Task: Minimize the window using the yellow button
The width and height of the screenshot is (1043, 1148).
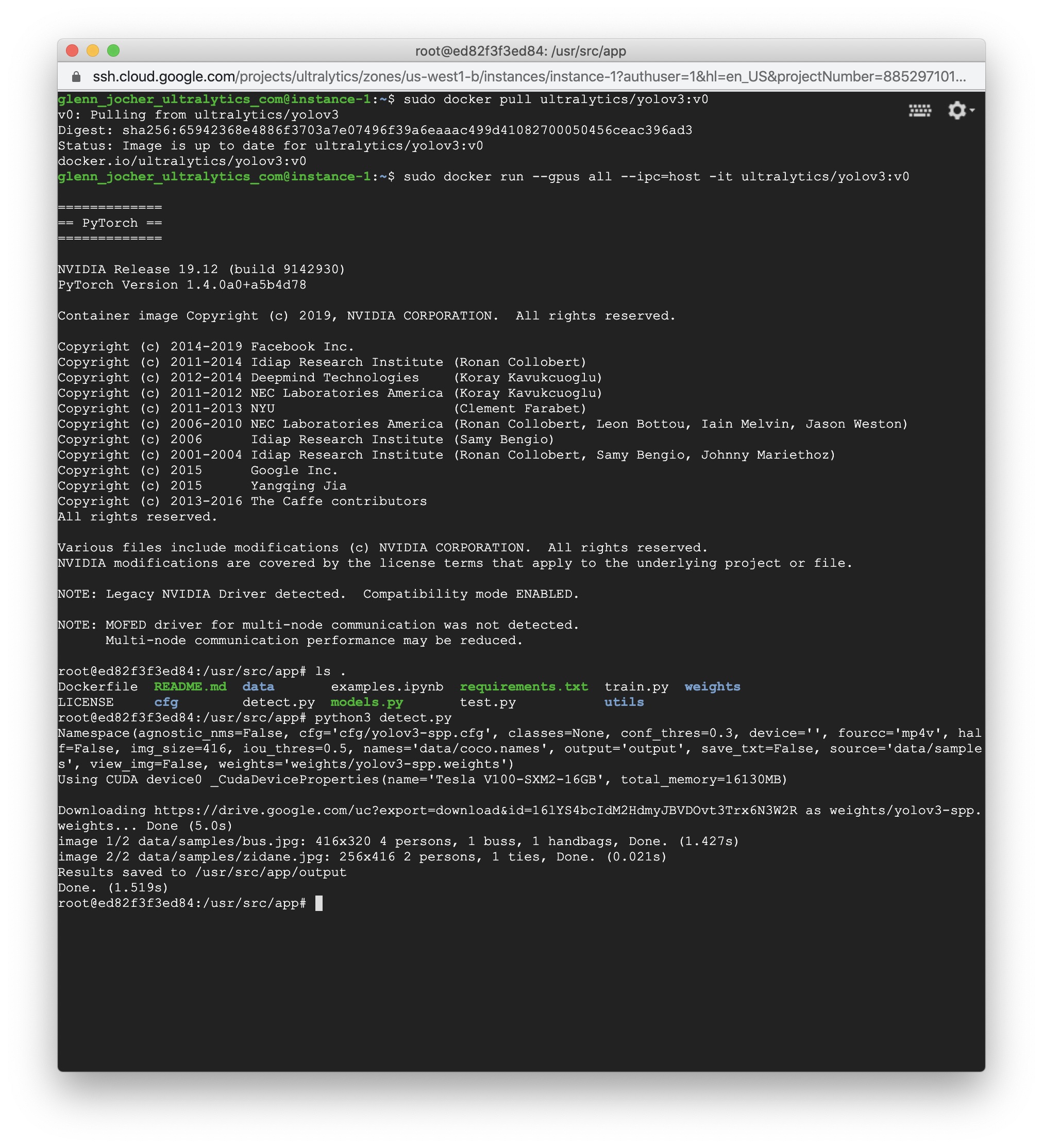Action: tap(93, 50)
